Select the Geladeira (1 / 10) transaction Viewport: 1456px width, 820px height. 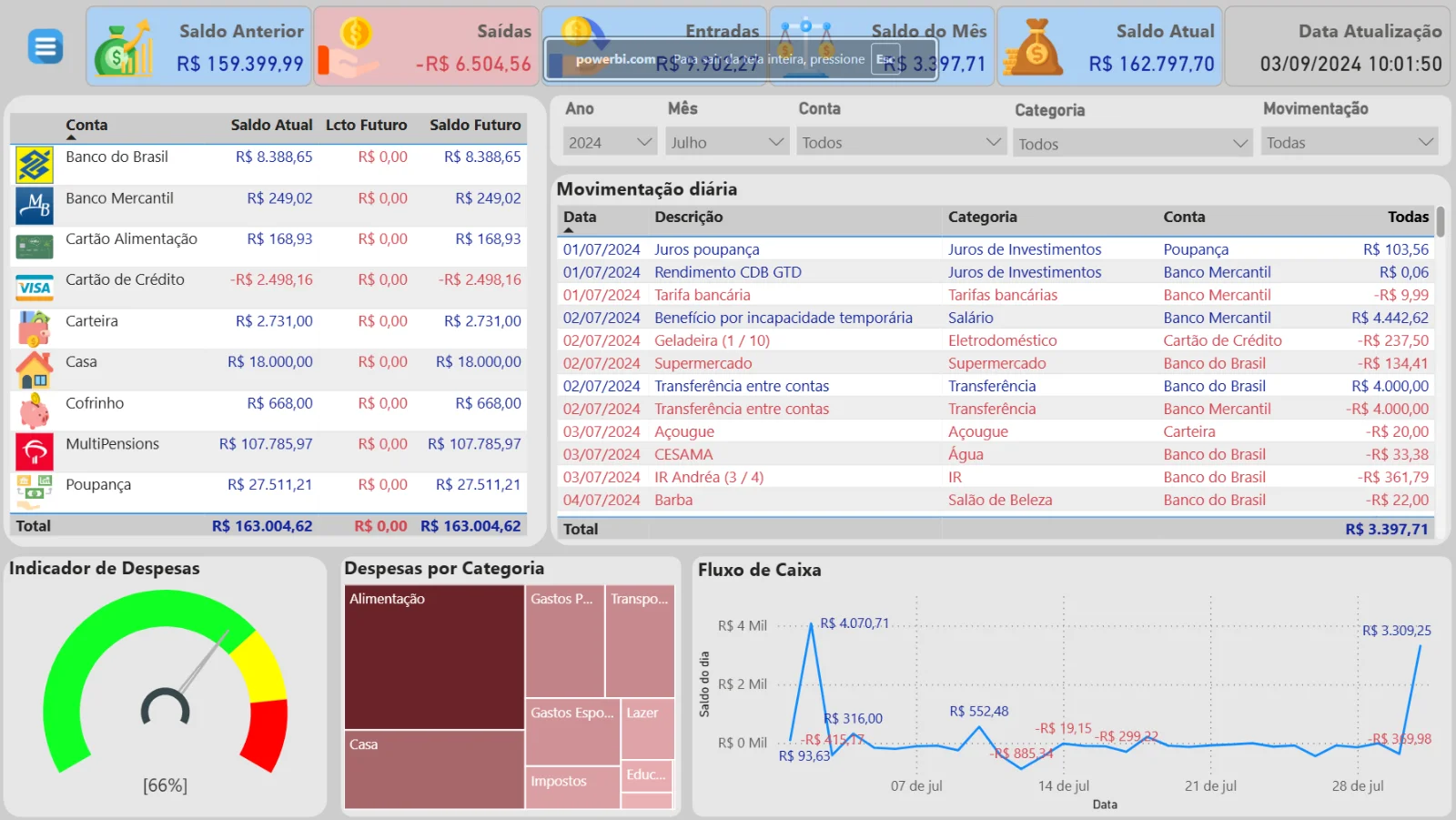pyautogui.click(x=996, y=340)
